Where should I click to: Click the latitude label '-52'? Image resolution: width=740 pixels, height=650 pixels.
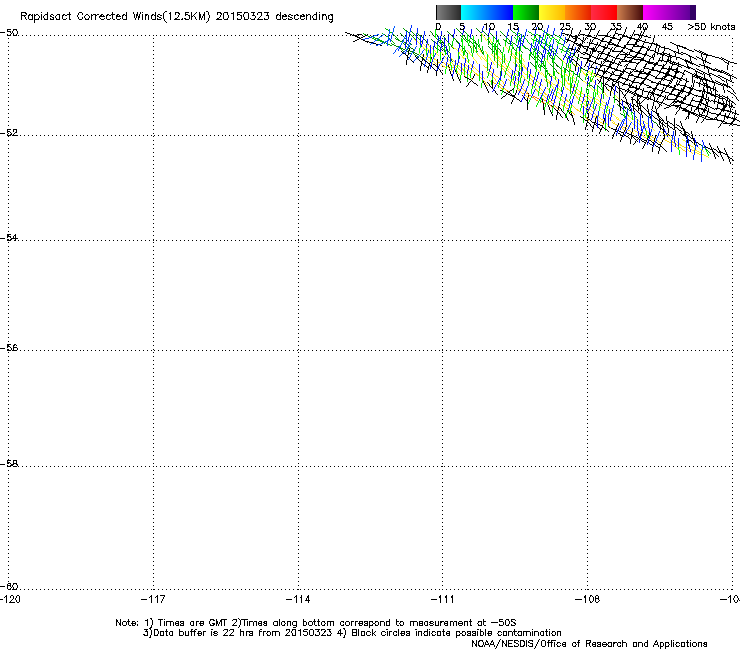(x=9, y=133)
